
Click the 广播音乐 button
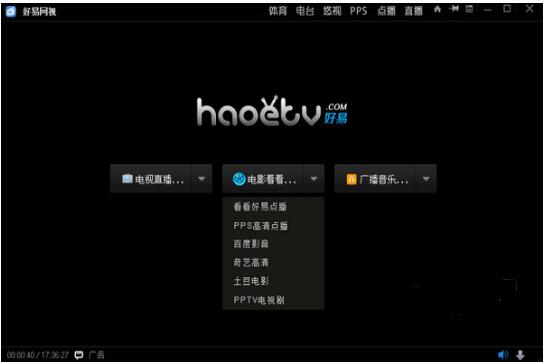point(376,179)
